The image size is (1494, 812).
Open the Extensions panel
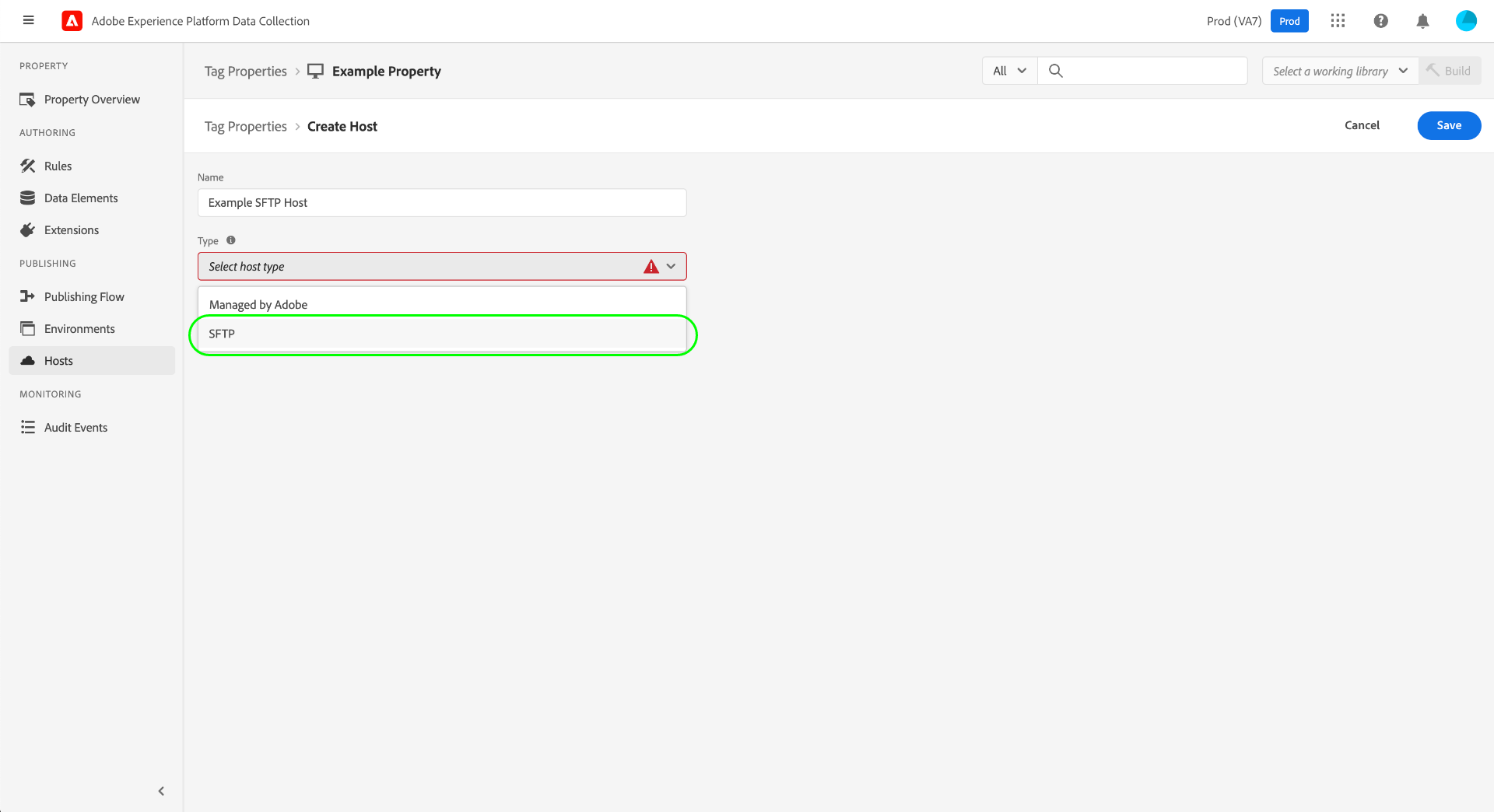pyautogui.click(x=28, y=229)
